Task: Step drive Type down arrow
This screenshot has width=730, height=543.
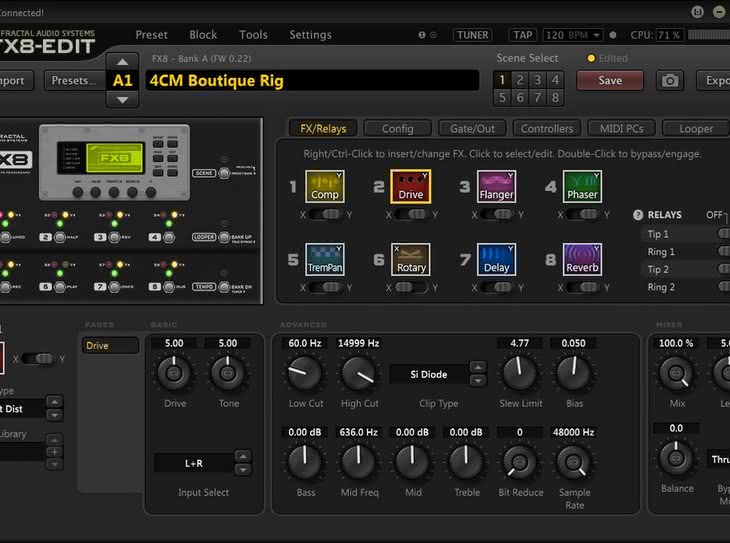Action: (x=54, y=415)
